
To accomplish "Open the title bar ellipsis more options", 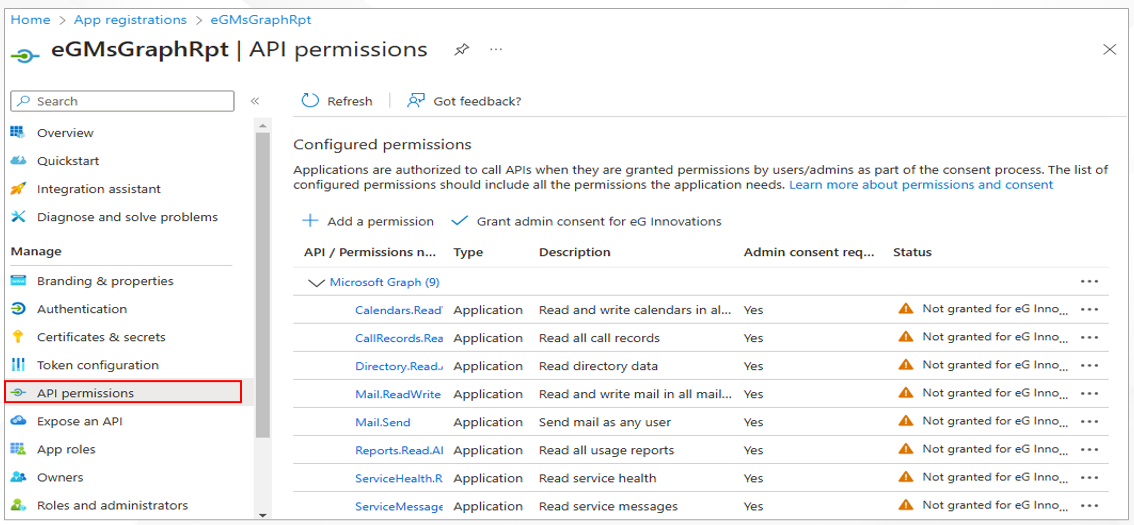I will click(495, 49).
